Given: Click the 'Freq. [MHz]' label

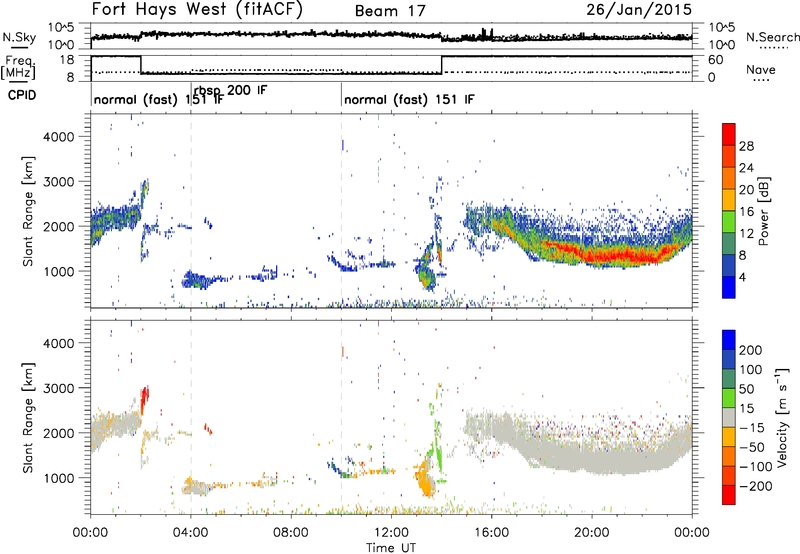Looking at the screenshot, I should [18, 67].
